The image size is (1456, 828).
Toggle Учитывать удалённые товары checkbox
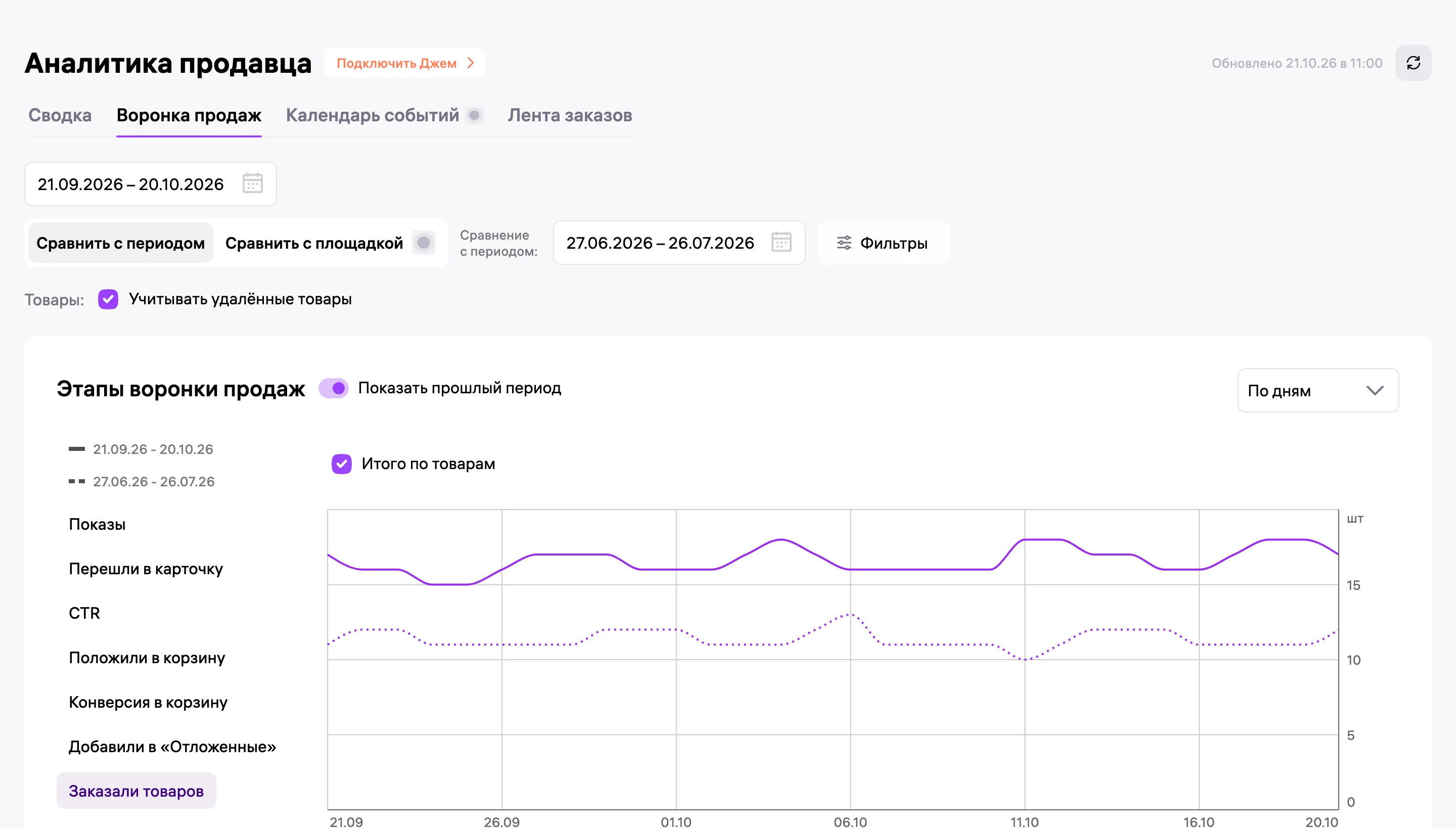108,299
